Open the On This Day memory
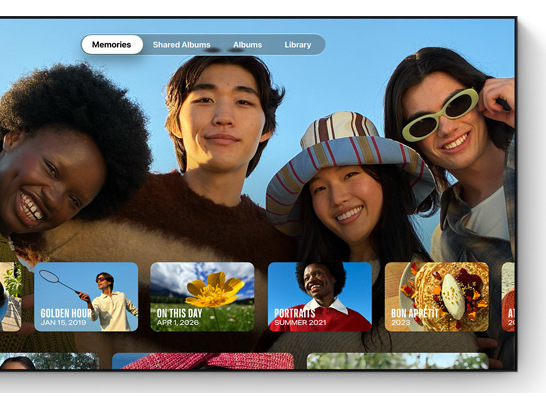Screen dimensions: 546x397 pos(202,297)
